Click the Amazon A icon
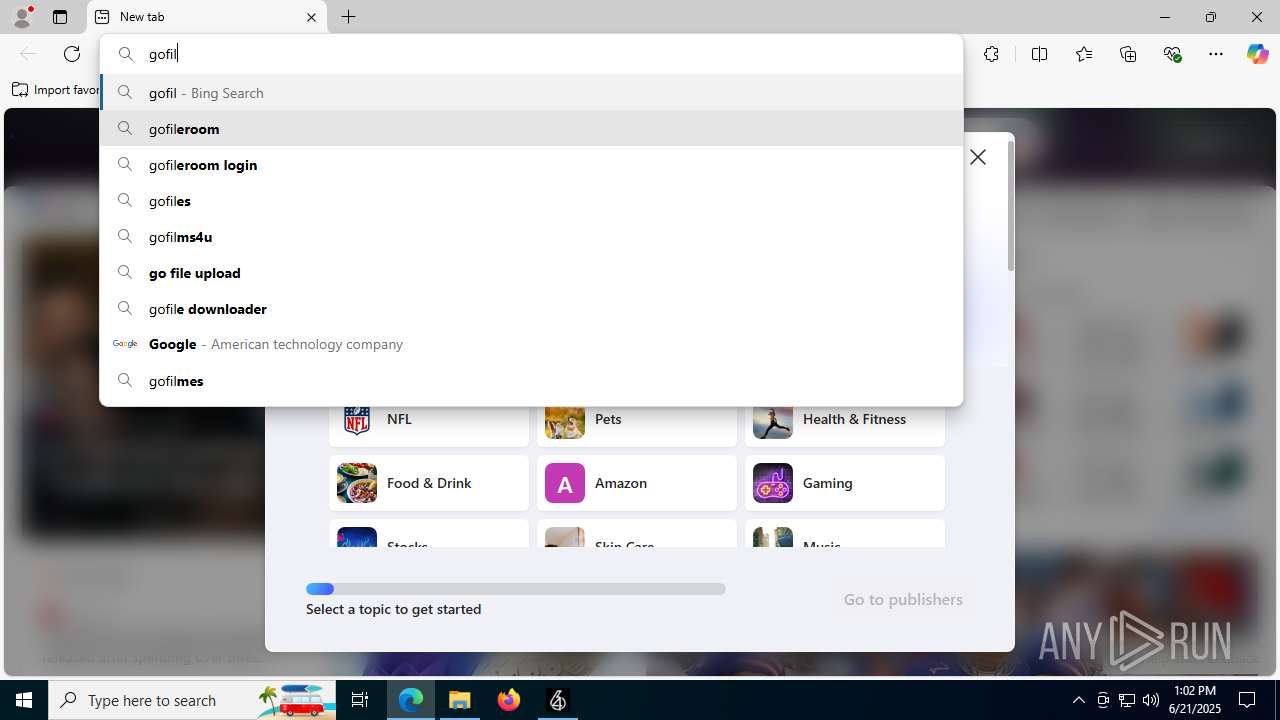This screenshot has width=1280, height=720. pyautogui.click(x=565, y=483)
